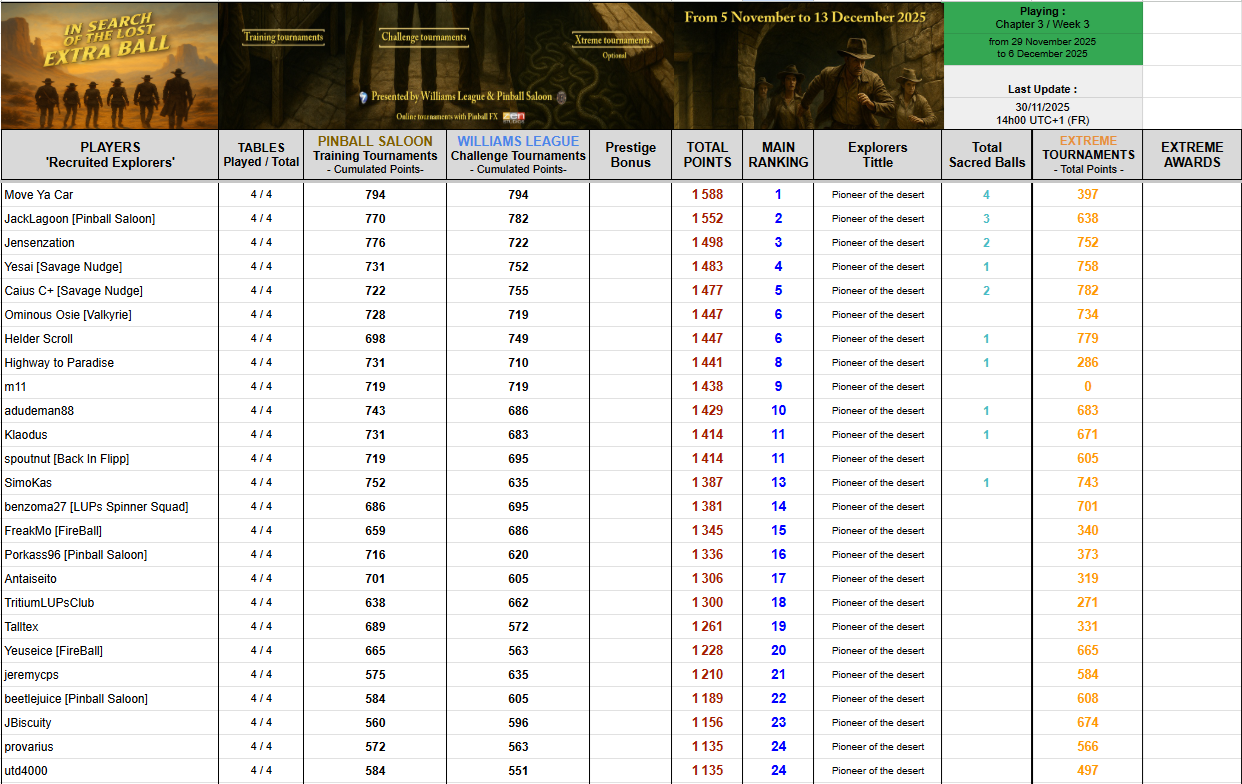Select the Prestige Bonus column header
1242x784 pixels.
click(630, 155)
